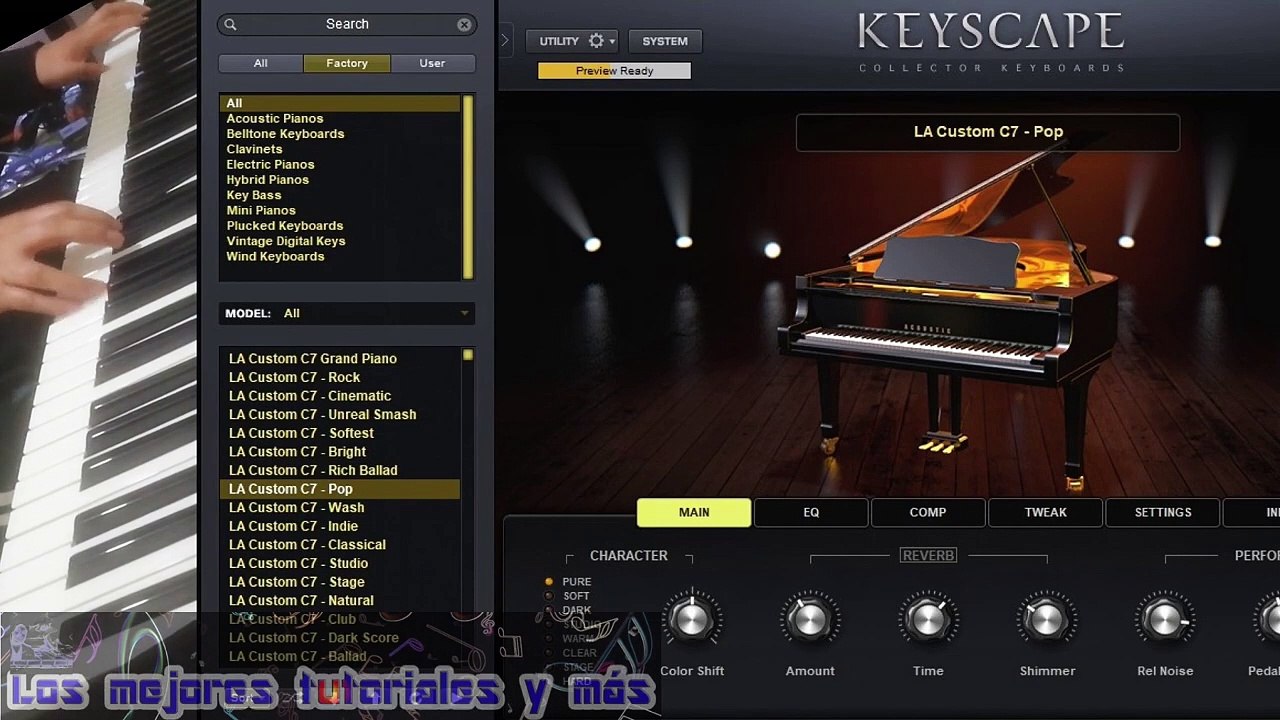Select the All filter tab

pyautogui.click(x=260, y=63)
